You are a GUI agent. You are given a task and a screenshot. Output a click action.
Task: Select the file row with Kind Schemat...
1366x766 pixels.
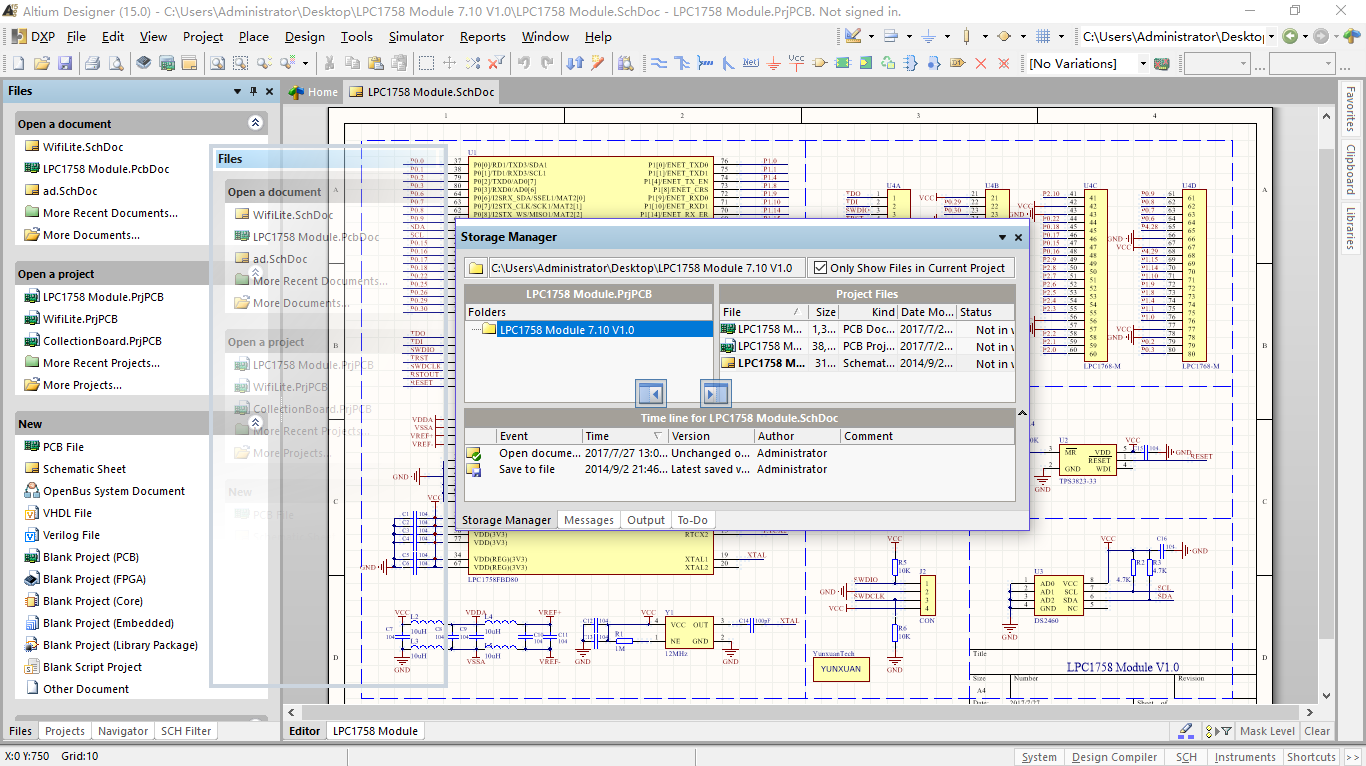866,363
